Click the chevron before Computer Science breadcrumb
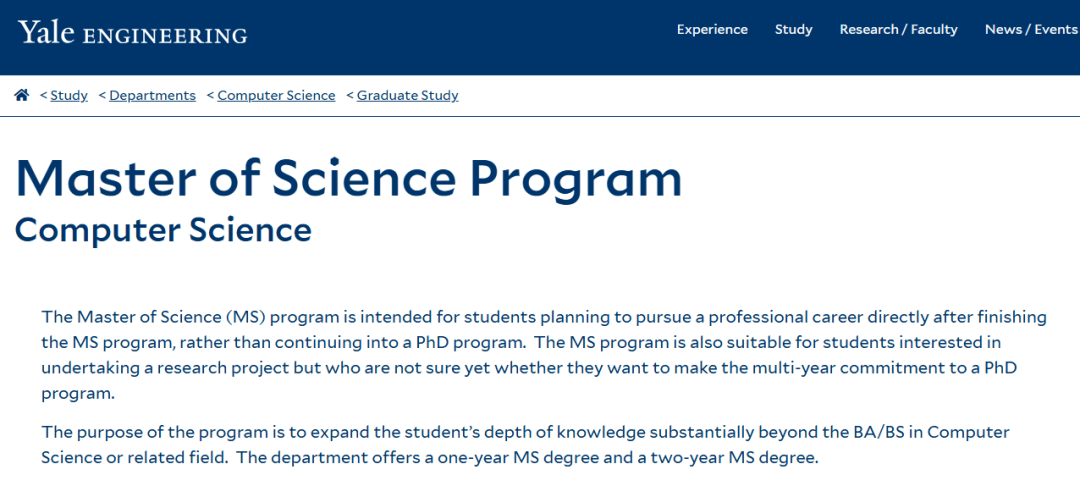 point(210,96)
